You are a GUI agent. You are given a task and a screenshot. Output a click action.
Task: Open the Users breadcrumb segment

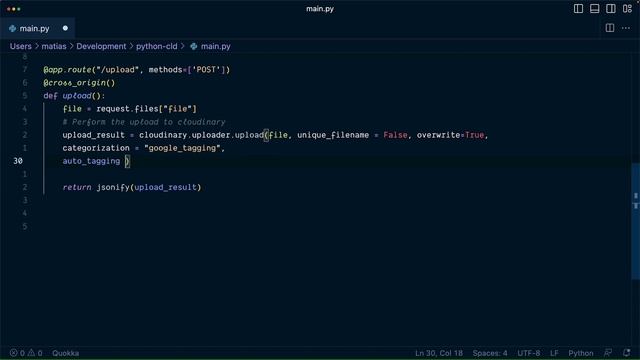click(x=21, y=46)
